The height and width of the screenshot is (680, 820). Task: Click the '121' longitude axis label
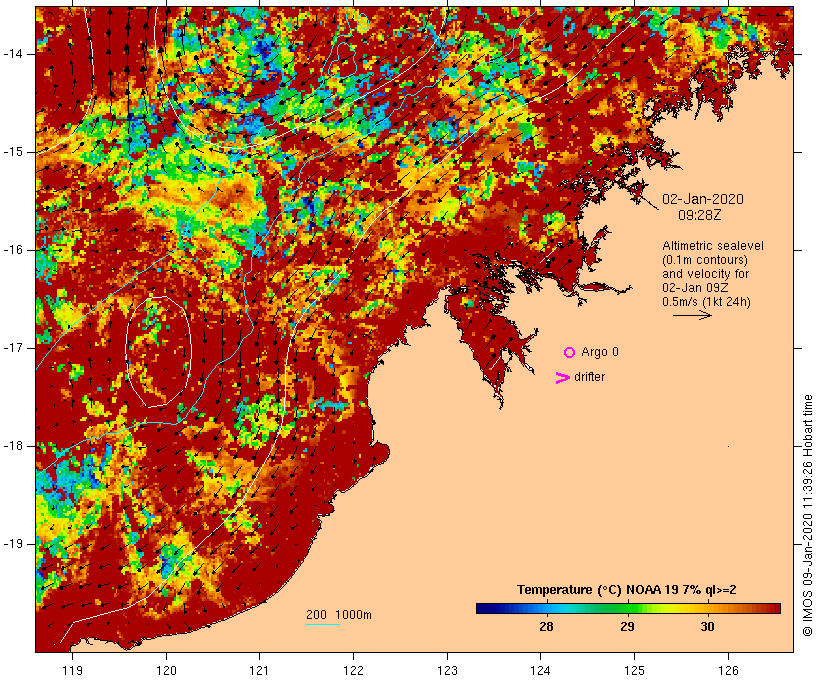pos(259,670)
